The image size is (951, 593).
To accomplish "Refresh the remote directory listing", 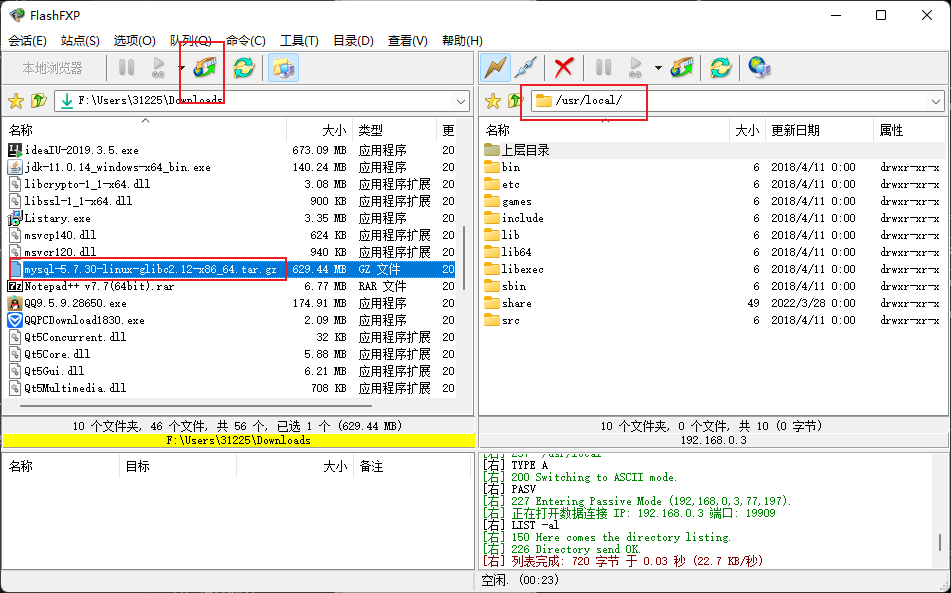I will (x=721, y=68).
